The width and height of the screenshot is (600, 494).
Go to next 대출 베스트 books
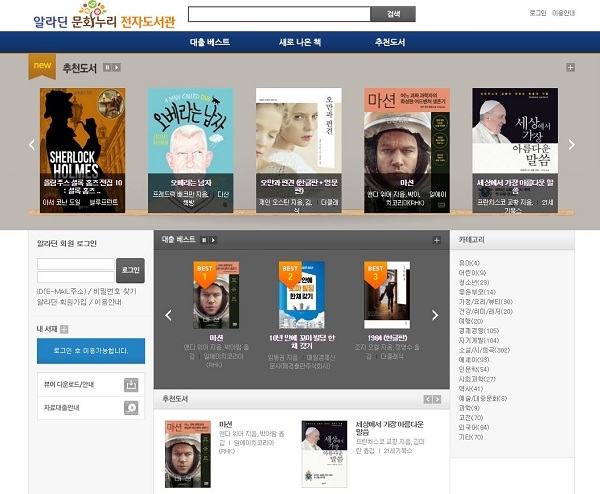[435, 315]
